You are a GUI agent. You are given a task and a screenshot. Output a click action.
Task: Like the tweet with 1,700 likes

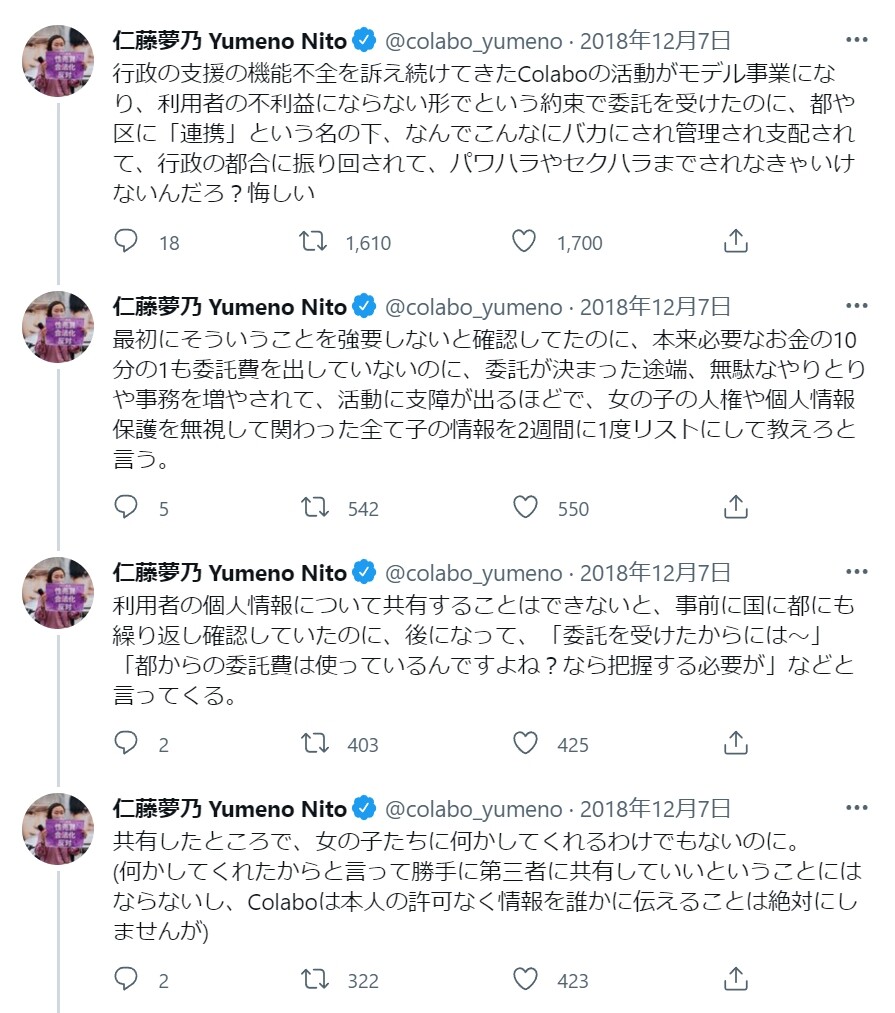coord(524,241)
